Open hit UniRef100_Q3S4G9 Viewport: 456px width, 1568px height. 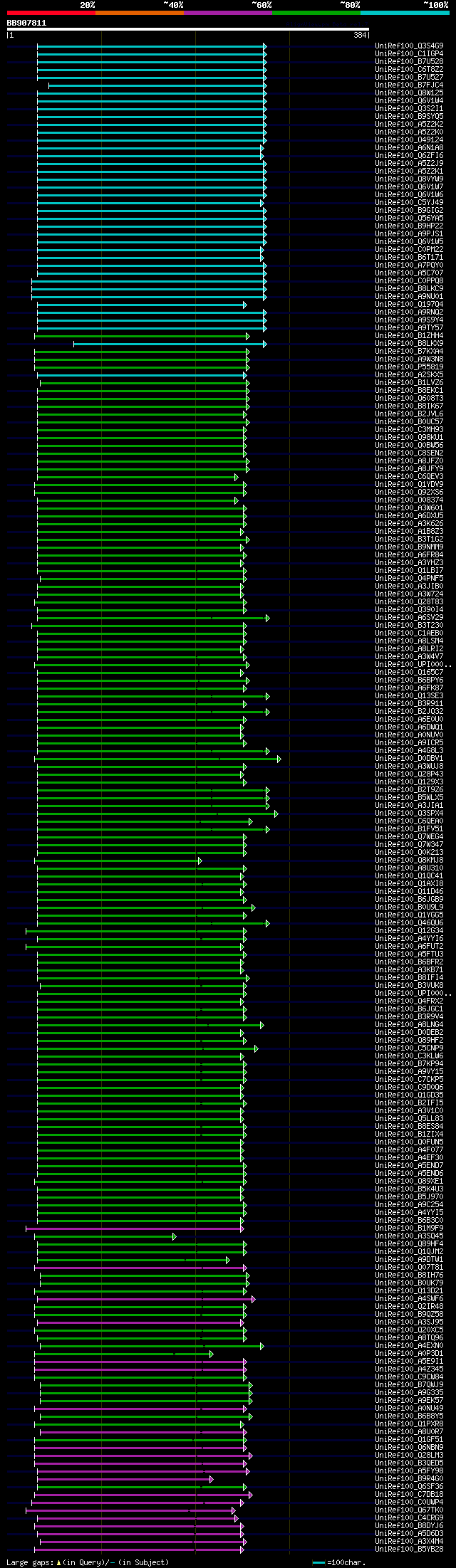pos(409,46)
